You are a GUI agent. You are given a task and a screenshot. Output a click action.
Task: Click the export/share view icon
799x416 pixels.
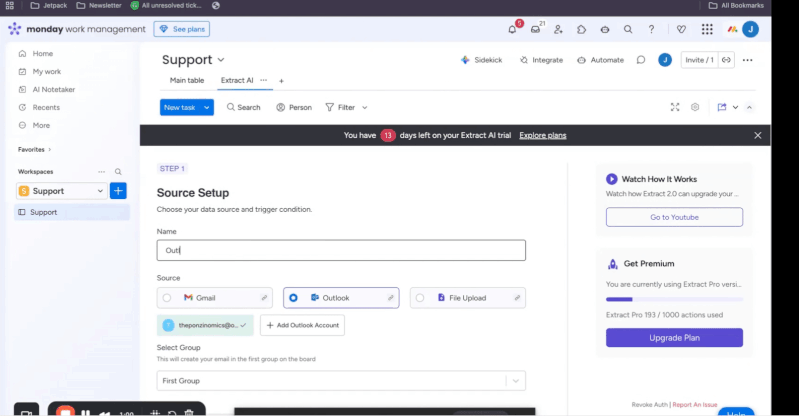pos(722,107)
